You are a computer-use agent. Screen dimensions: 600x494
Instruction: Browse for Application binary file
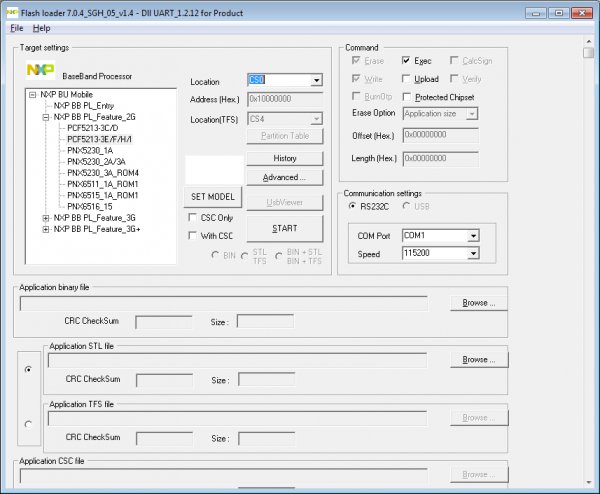479,303
